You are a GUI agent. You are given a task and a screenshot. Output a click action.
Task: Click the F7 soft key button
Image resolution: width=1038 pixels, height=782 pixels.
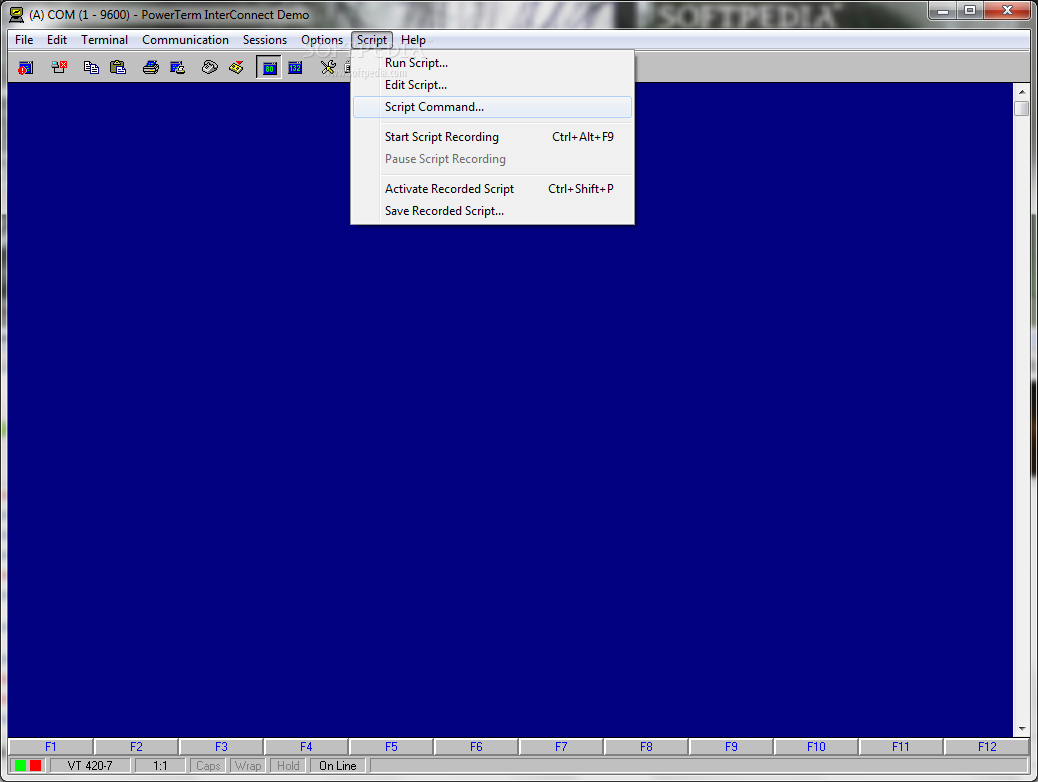[x=561, y=746]
